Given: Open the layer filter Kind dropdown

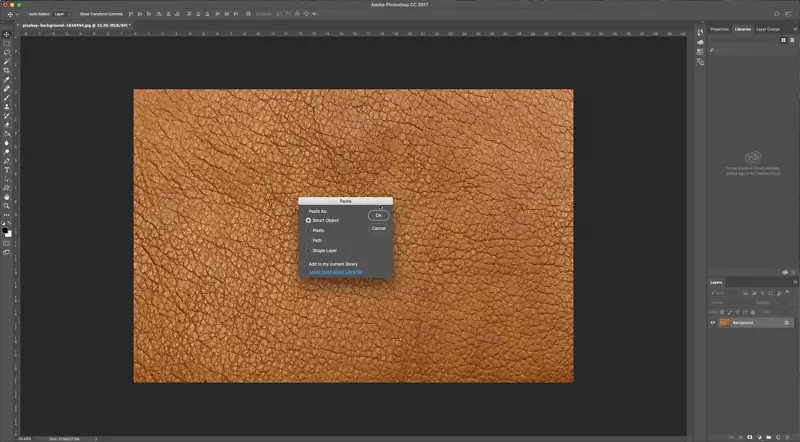Looking at the screenshot, I should (x=723, y=293).
